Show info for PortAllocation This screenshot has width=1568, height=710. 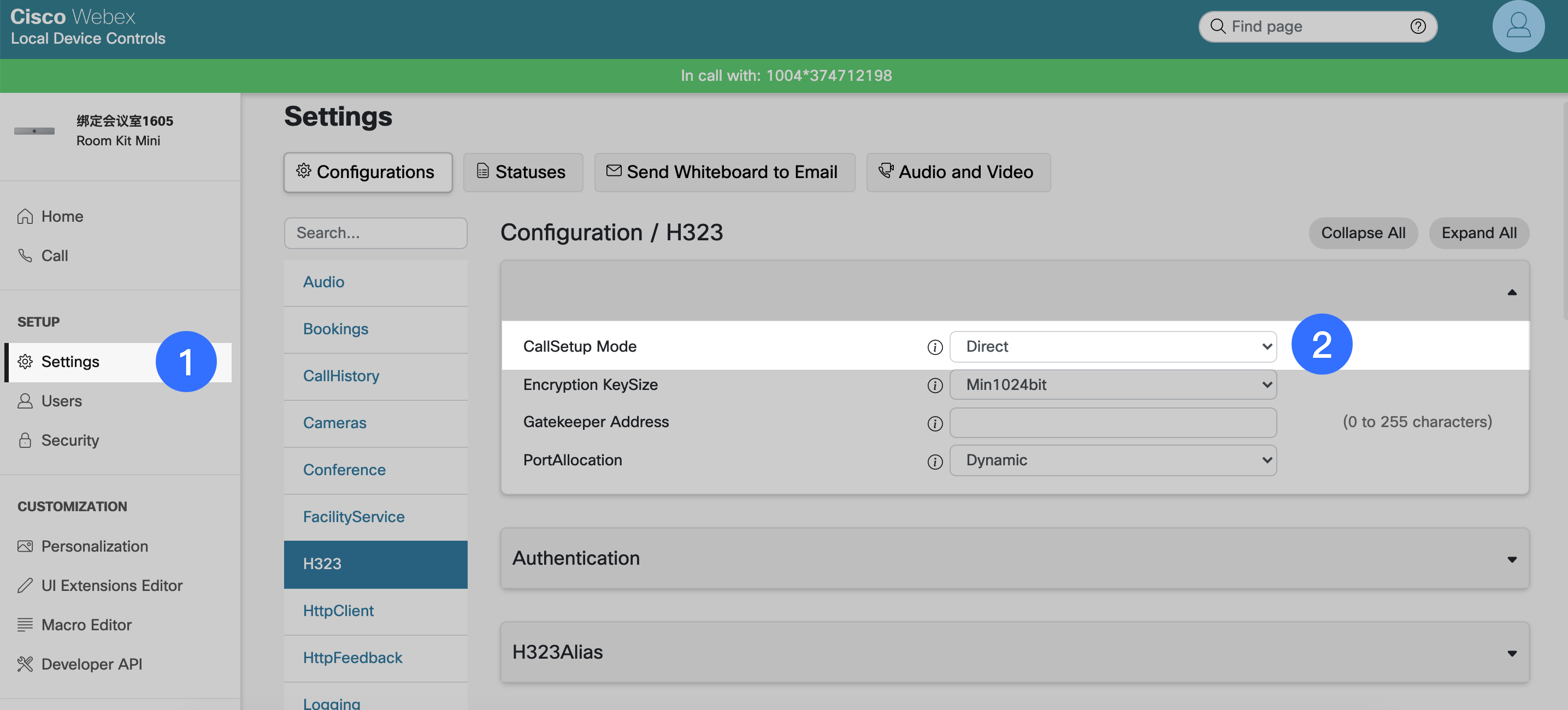pyautogui.click(x=935, y=462)
